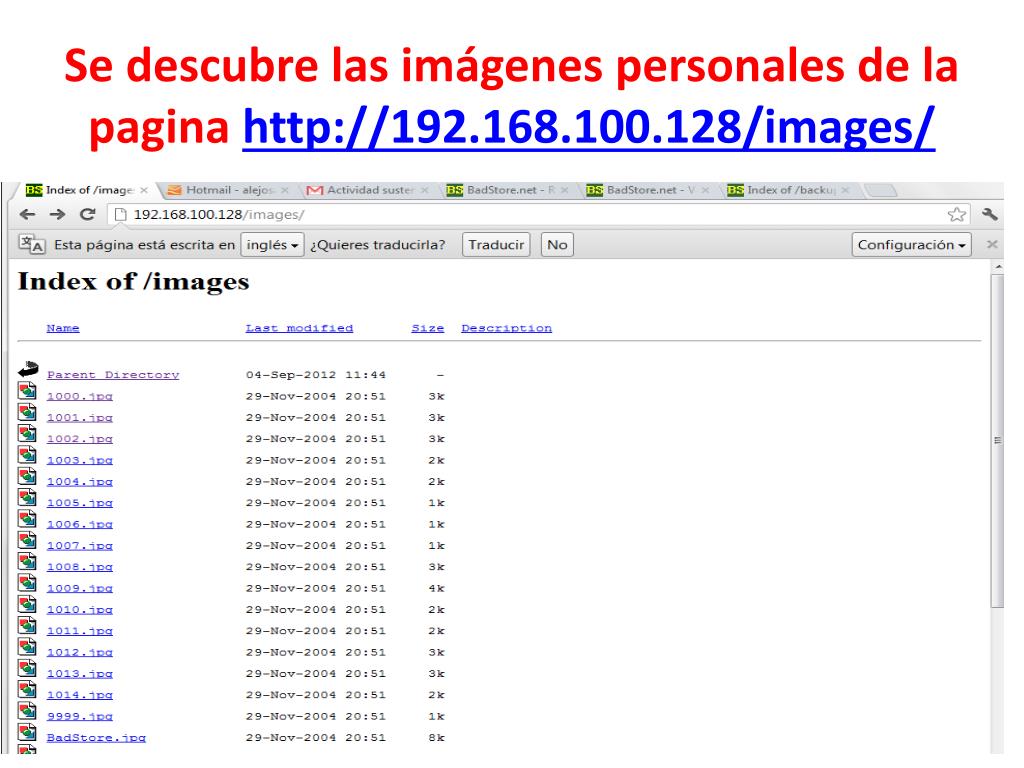
Task: Open the 1012.jpg file link
Action: [80, 652]
